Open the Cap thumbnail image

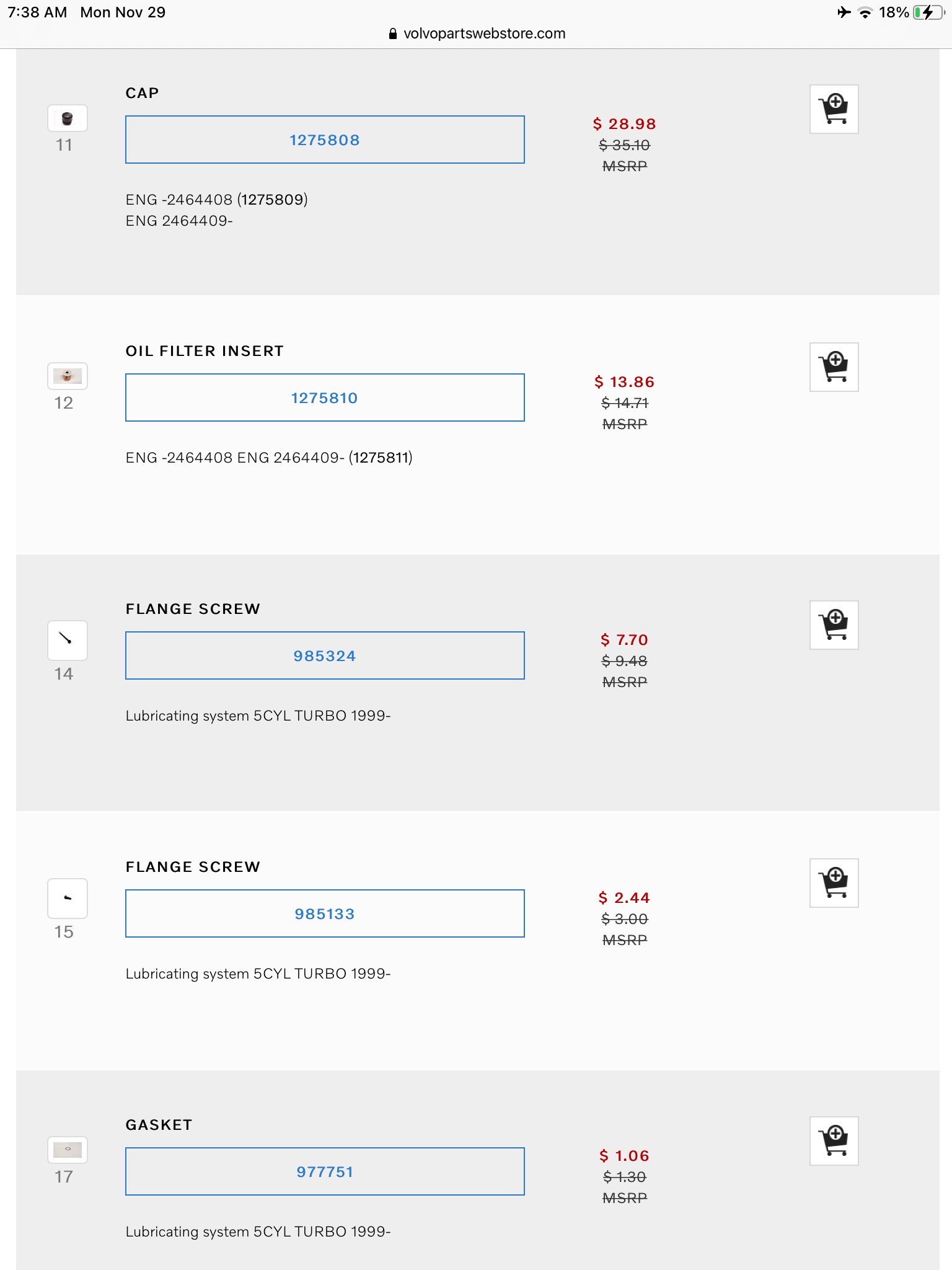click(x=68, y=118)
